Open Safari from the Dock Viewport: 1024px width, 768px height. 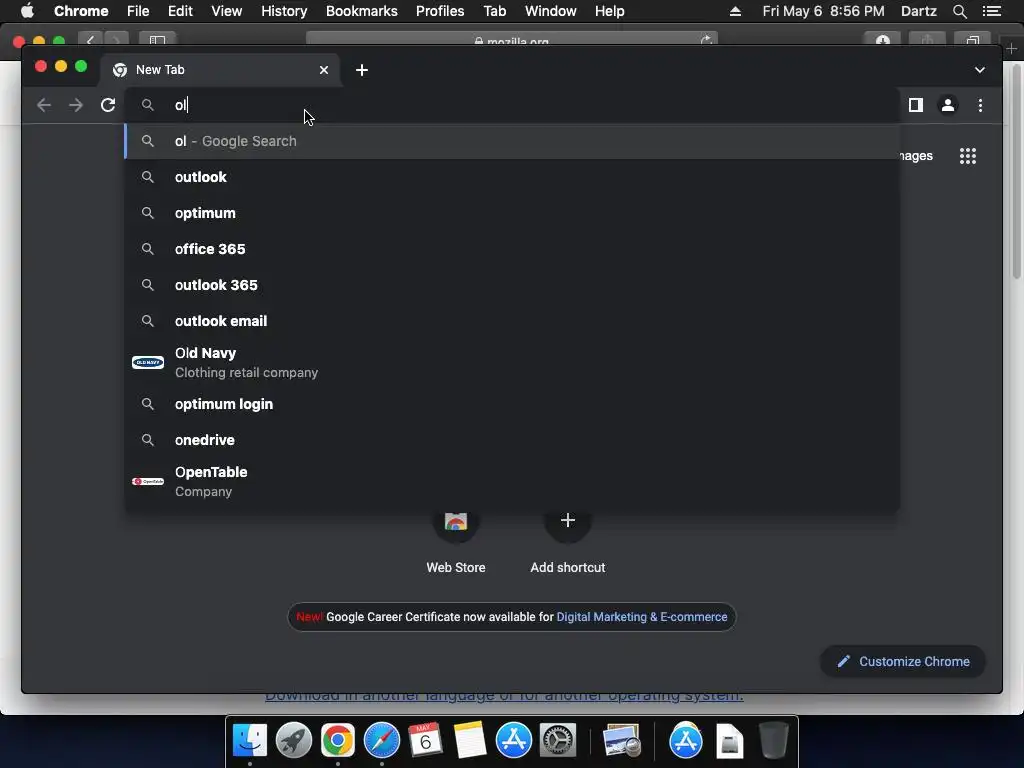[381, 740]
